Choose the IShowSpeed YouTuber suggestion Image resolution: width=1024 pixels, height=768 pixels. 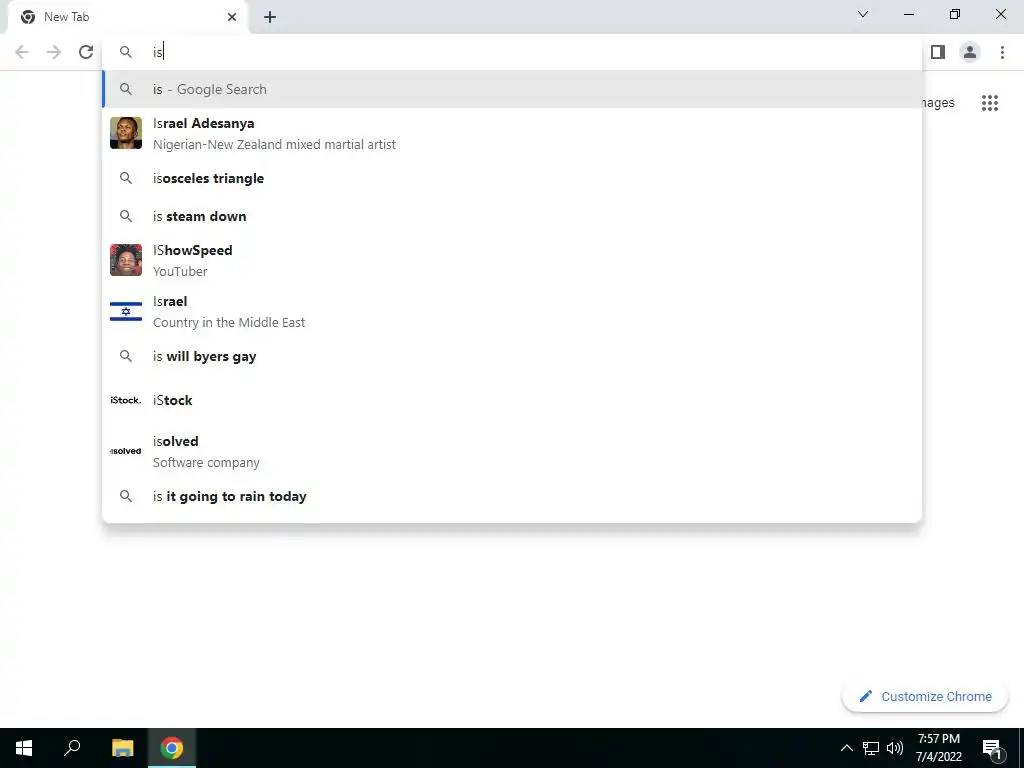click(512, 260)
